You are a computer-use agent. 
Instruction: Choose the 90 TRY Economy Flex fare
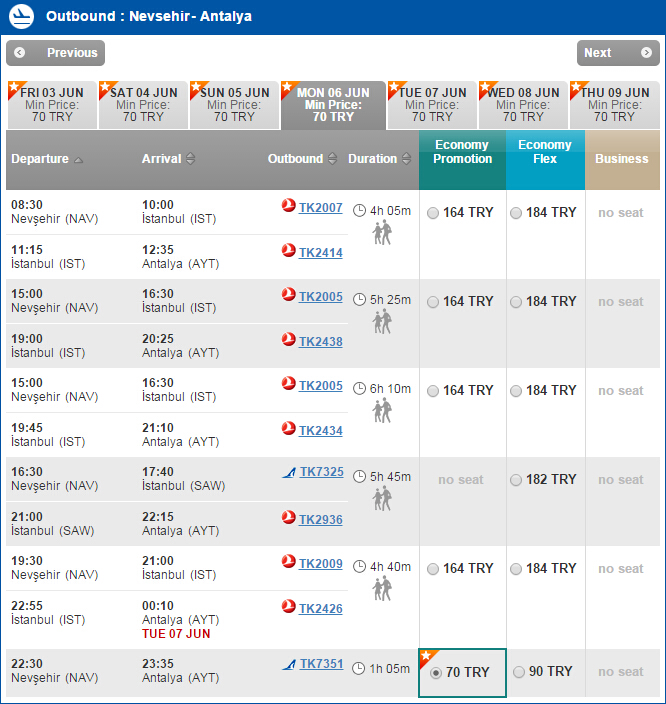518,672
